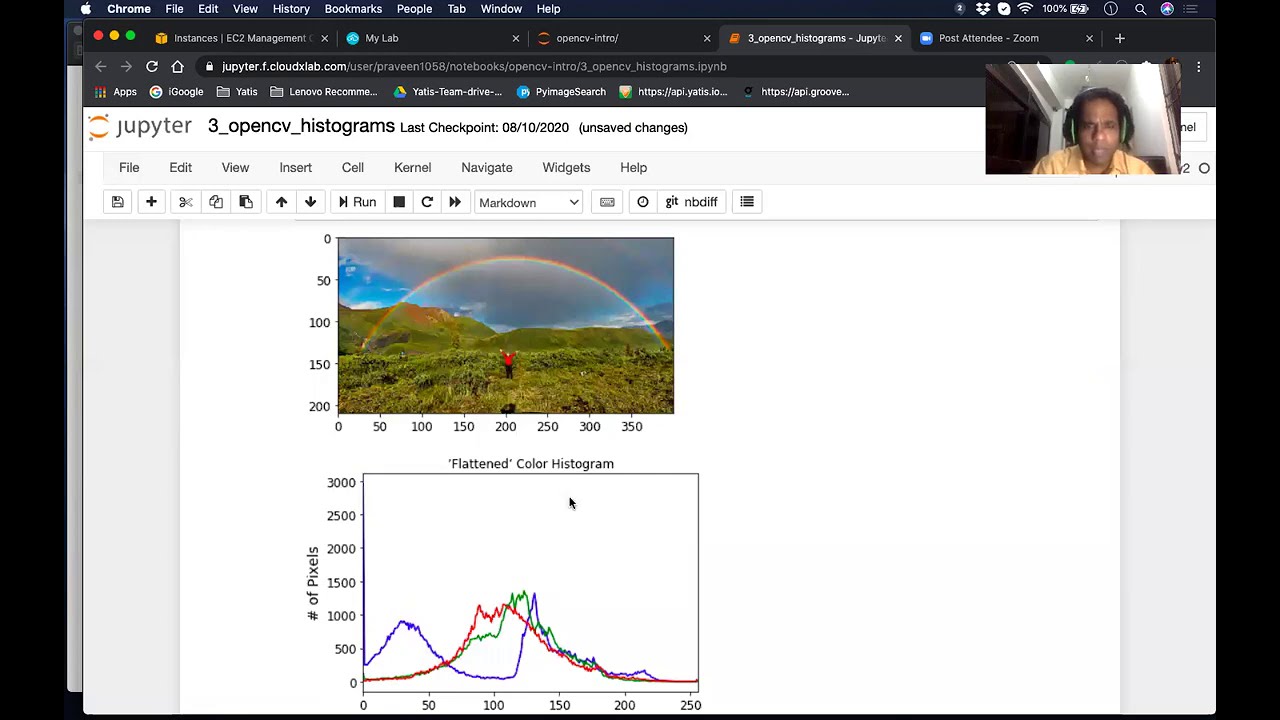Click the address bar URL
This screenshot has height=720, width=1280.
(474, 66)
